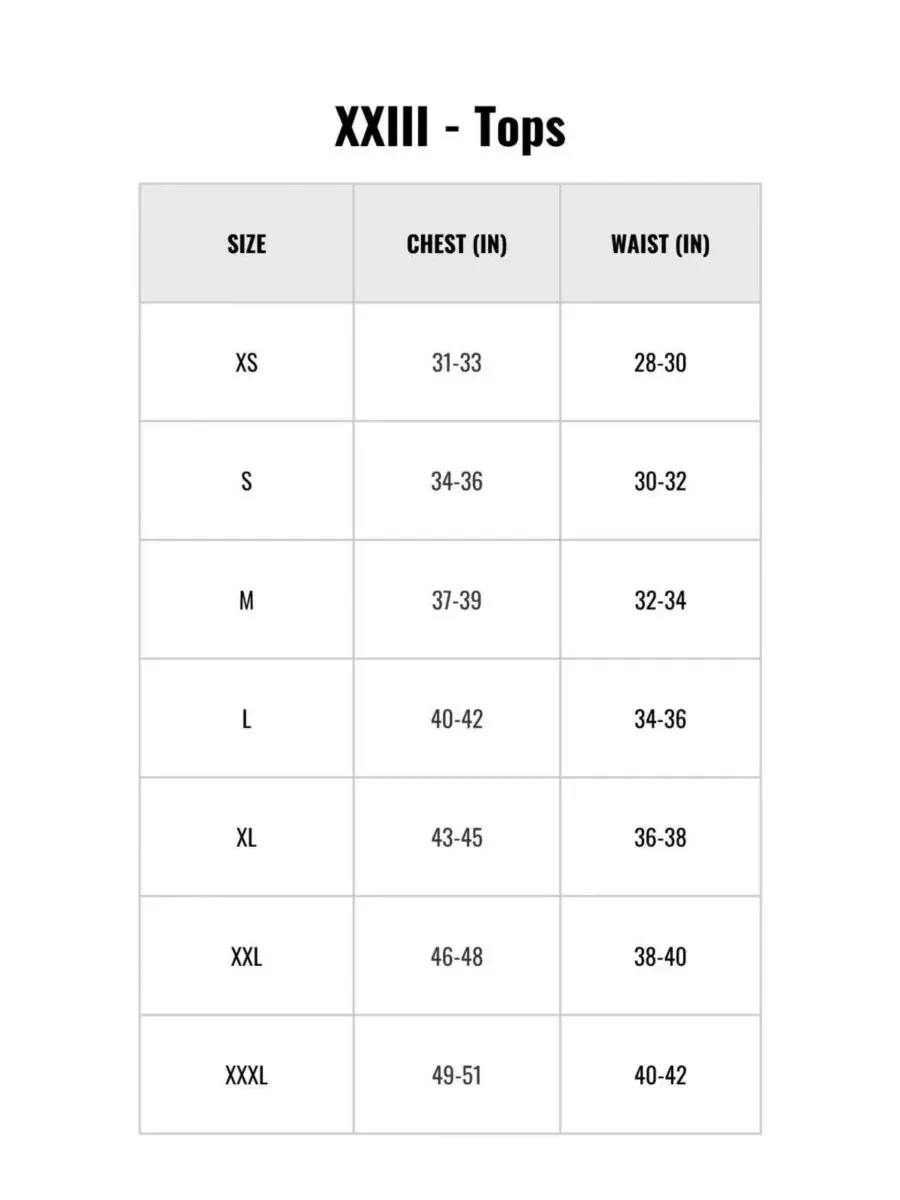Select chest value 37-39
The image size is (900, 1200).
coord(457,600)
